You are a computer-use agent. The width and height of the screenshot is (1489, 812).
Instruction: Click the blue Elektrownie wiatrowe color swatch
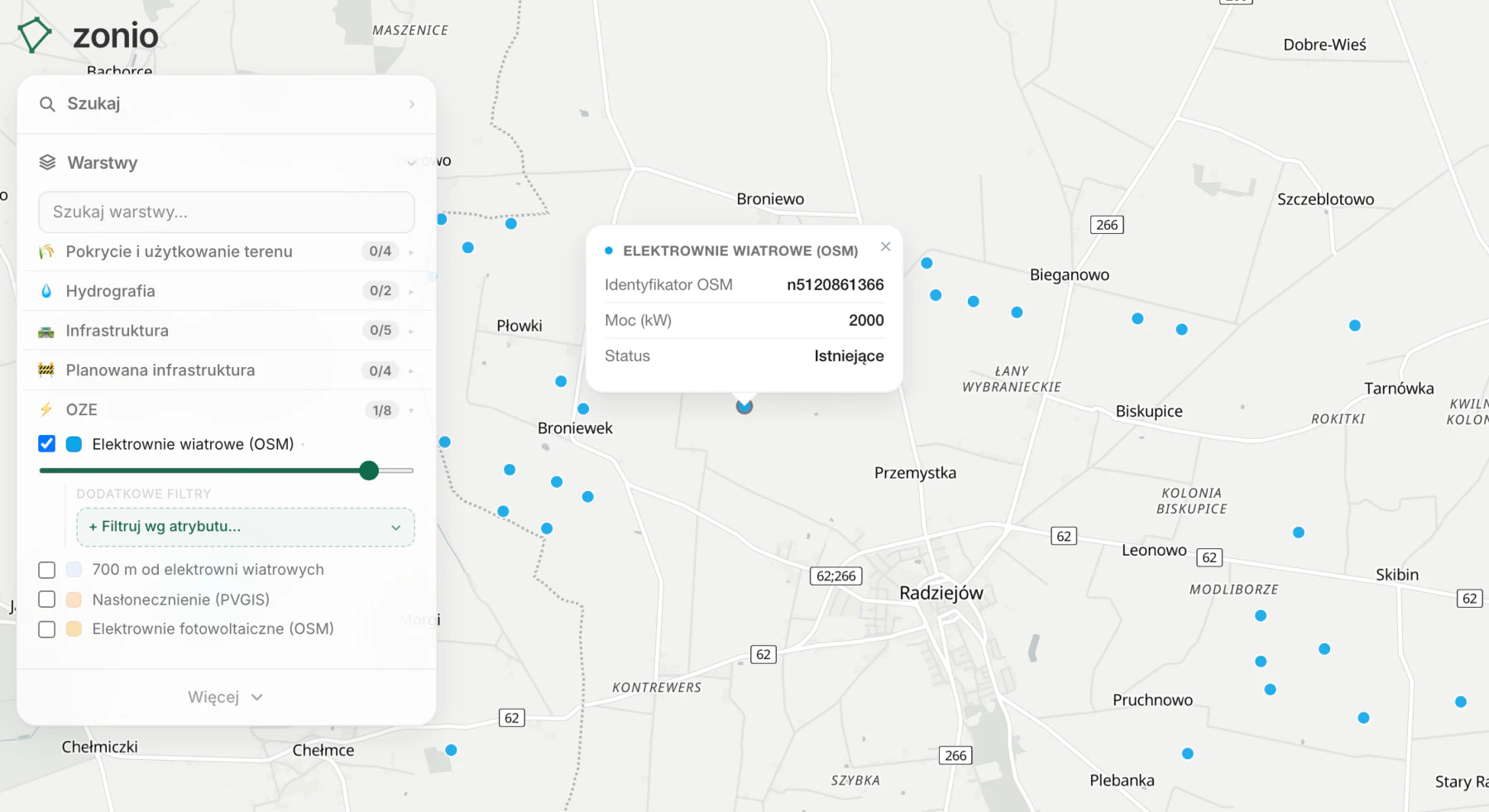point(74,444)
